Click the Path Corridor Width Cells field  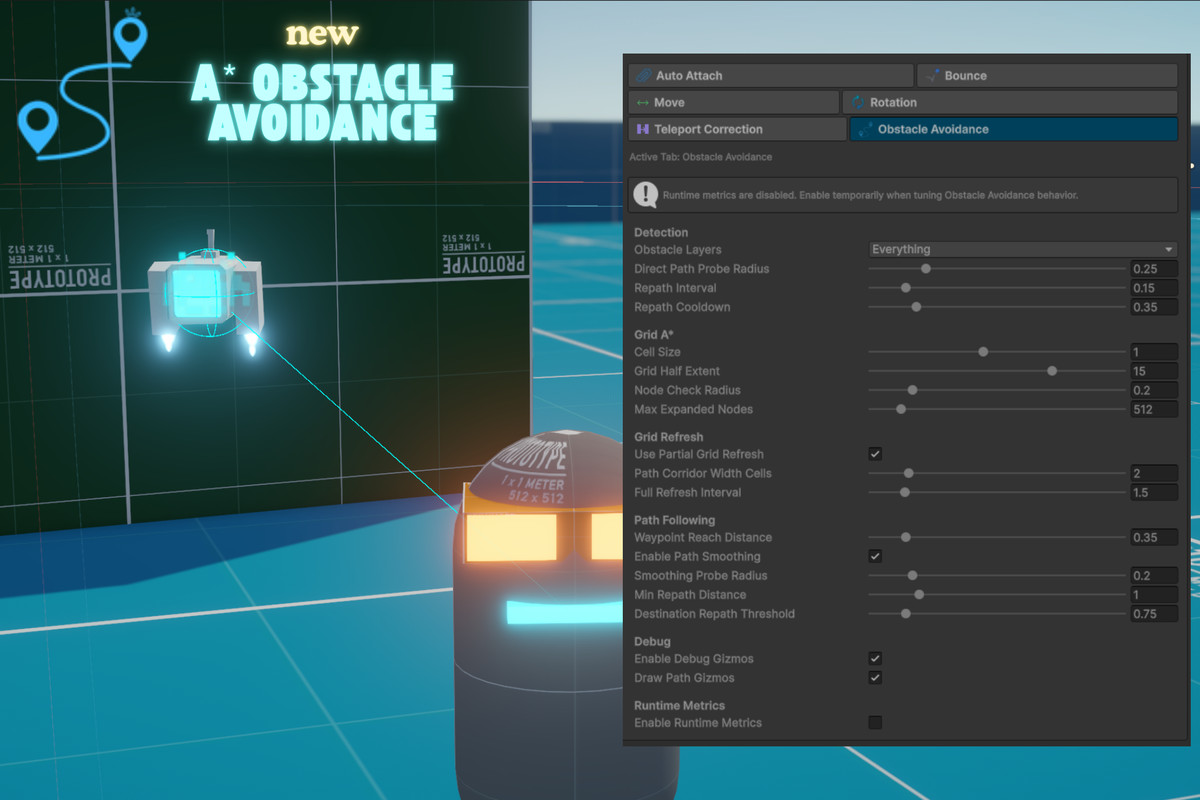point(1154,473)
